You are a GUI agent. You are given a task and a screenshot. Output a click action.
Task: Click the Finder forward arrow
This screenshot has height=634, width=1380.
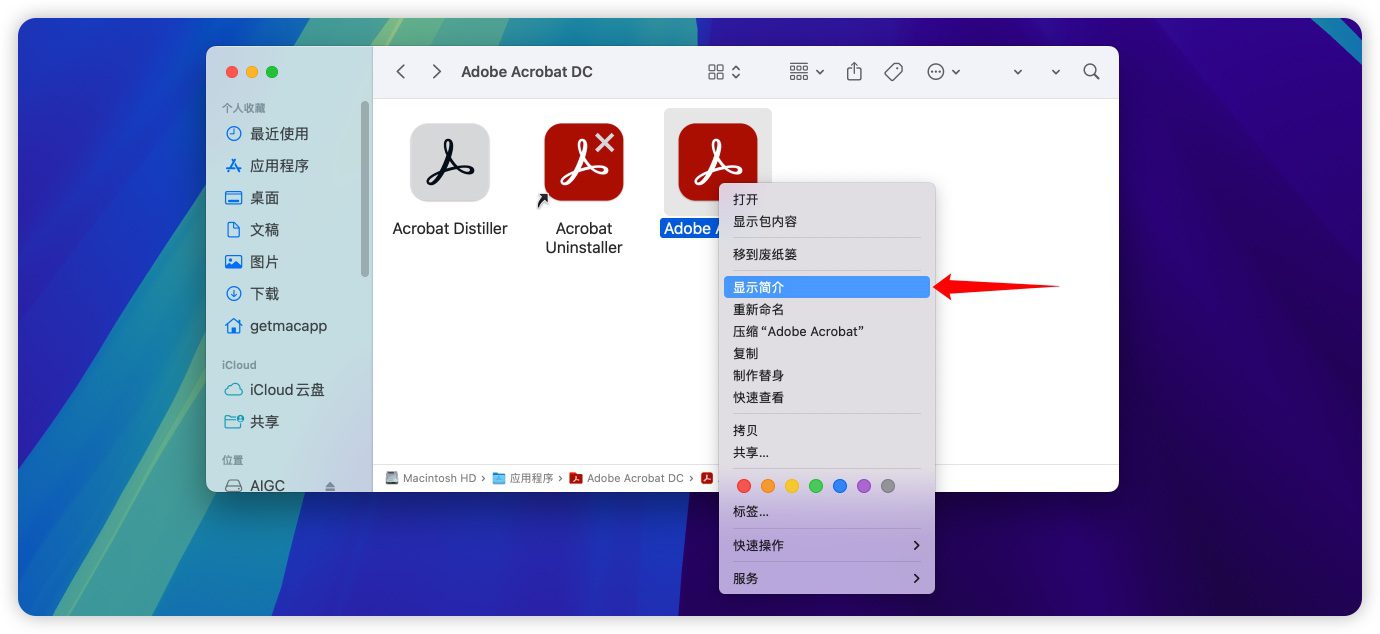tap(436, 72)
